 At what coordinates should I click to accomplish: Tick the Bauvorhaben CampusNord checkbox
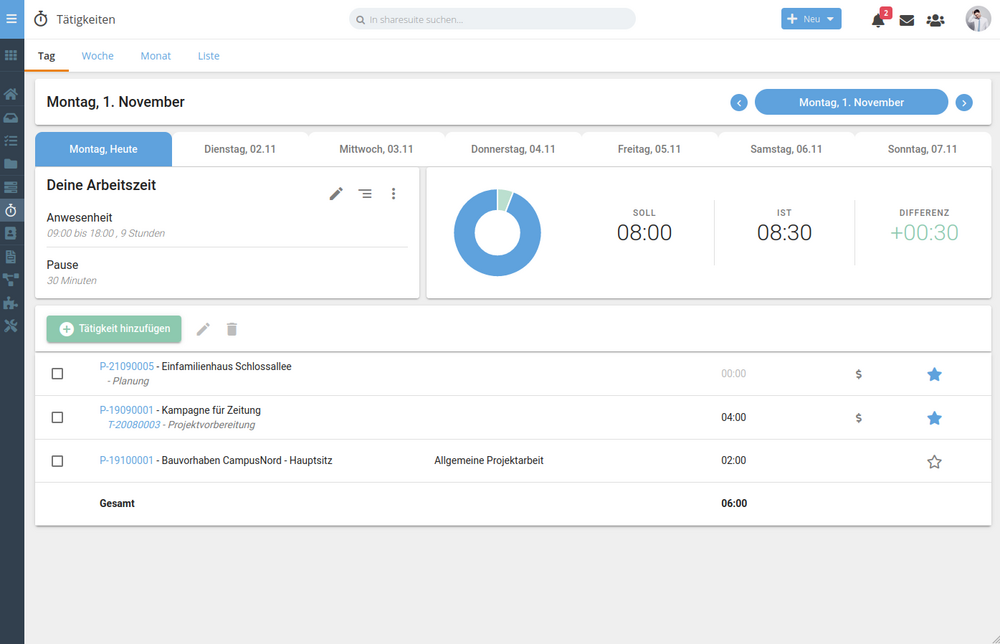click(x=57, y=461)
